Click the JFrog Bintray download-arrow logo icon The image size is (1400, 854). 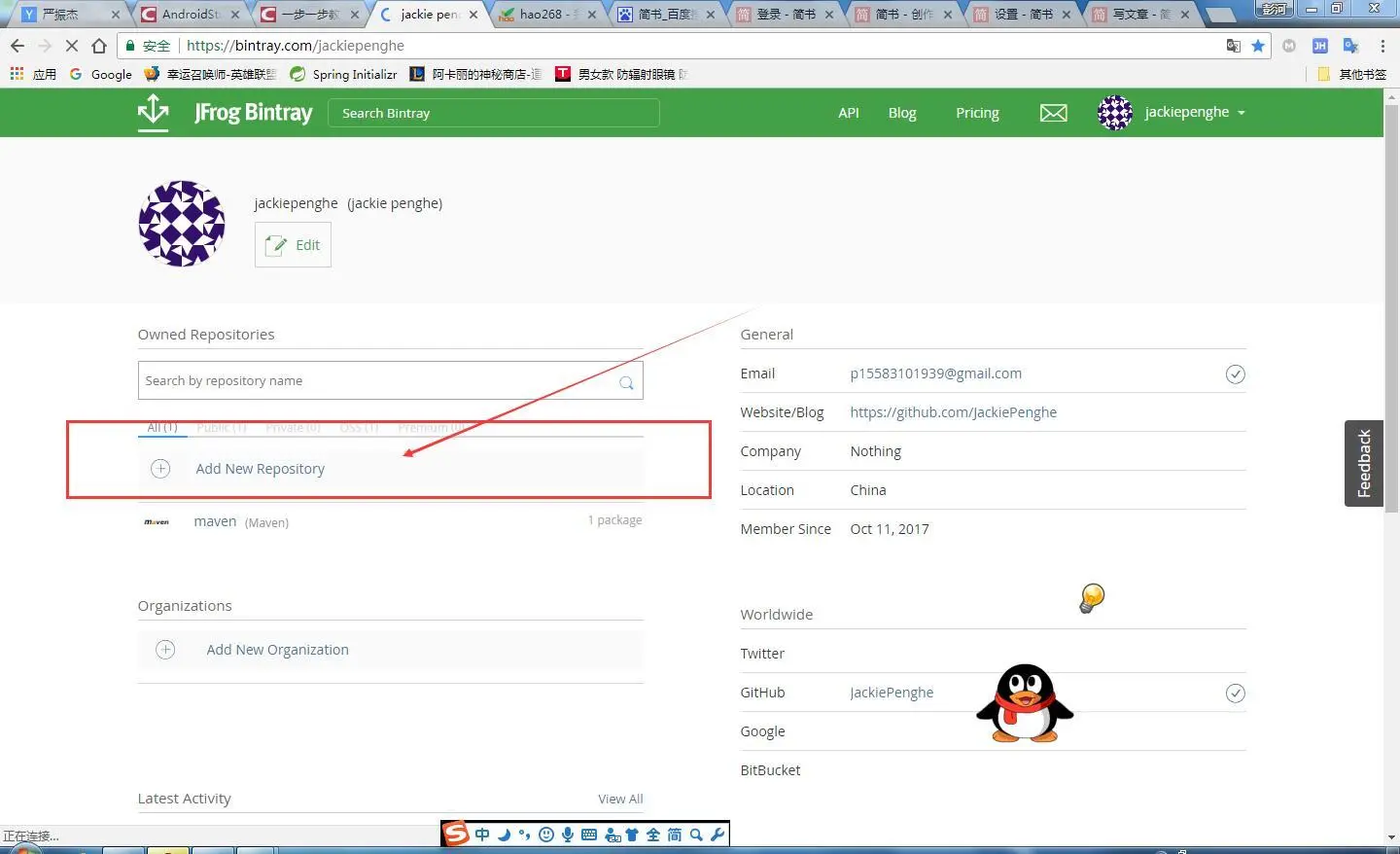tap(153, 112)
